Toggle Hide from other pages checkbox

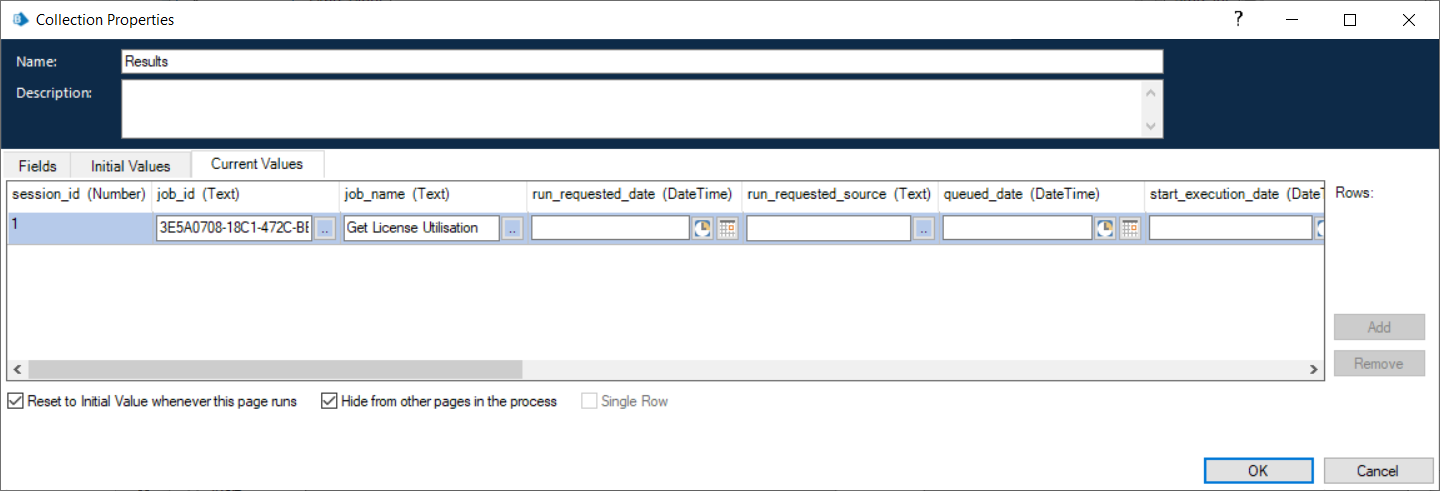[329, 401]
